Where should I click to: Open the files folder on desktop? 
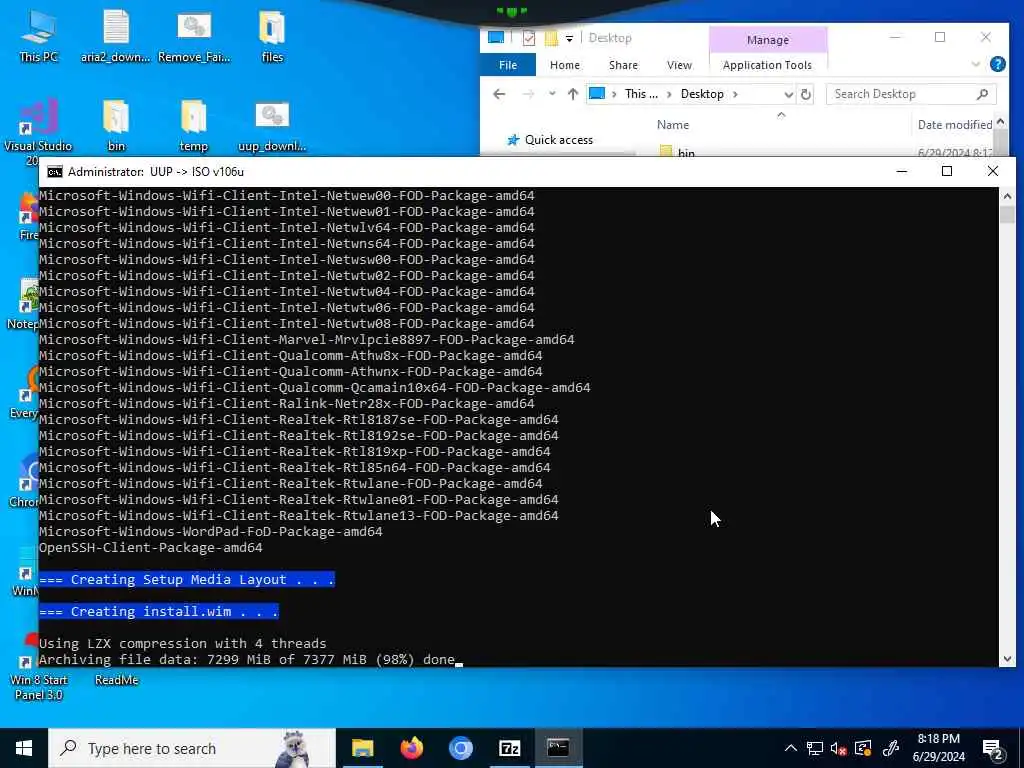(x=272, y=36)
